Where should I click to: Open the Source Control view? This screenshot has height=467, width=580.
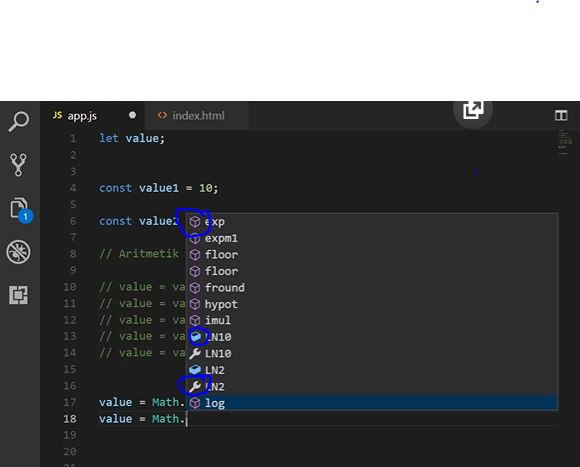coord(18,165)
